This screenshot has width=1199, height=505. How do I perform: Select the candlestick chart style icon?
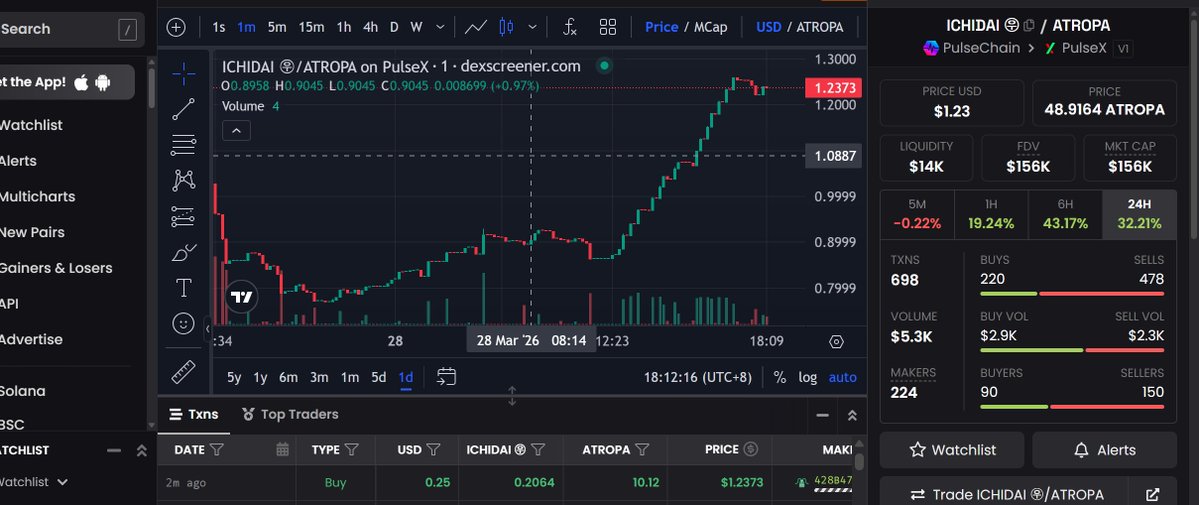coord(505,28)
